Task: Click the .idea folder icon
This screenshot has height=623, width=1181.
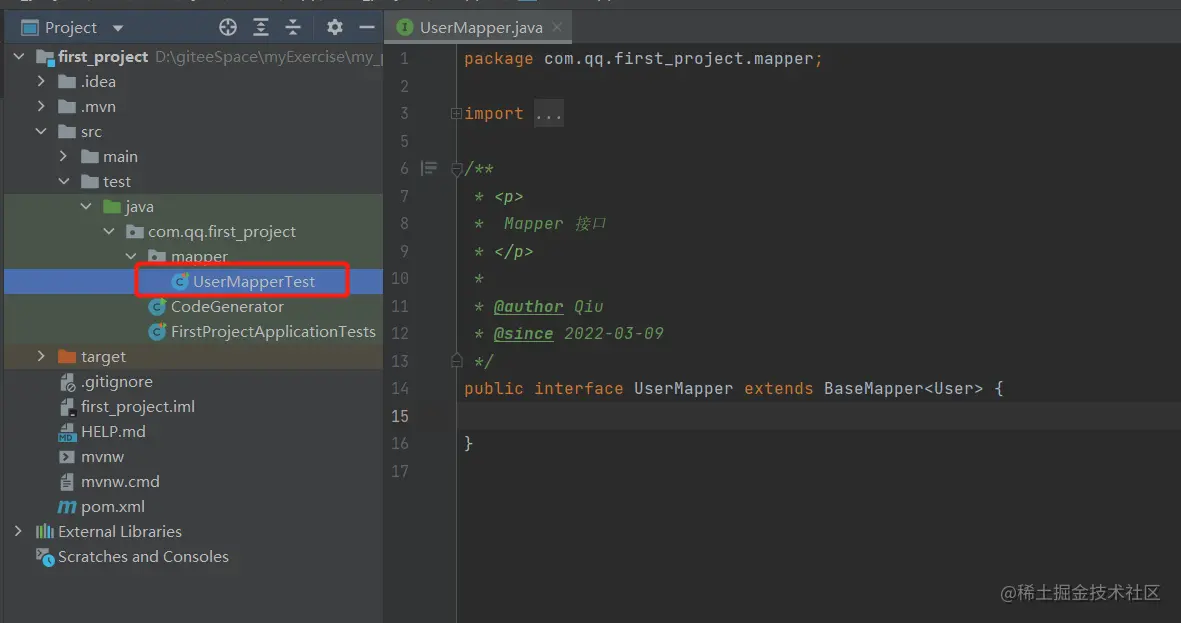Action: [x=67, y=81]
